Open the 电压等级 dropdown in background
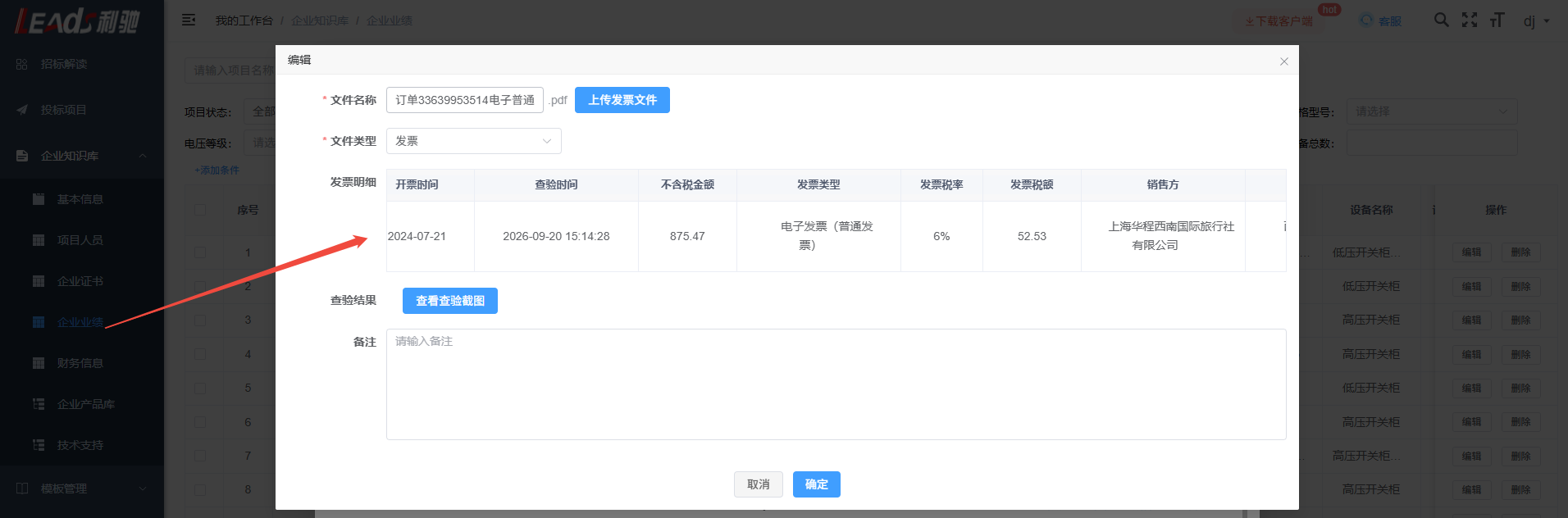Screen dimensions: 1568x518 pos(261,143)
